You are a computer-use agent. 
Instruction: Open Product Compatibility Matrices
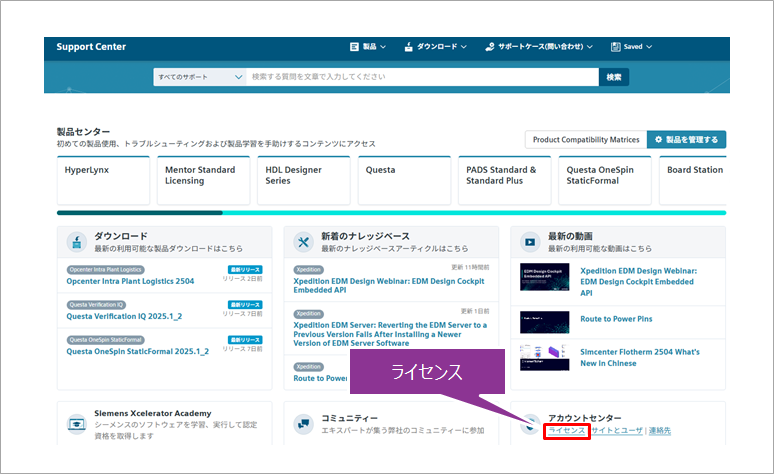coord(586,140)
